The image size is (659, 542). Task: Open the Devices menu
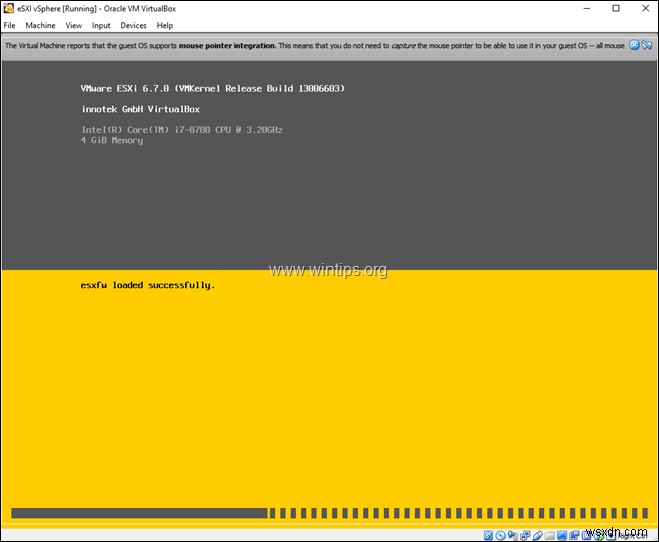pos(133,26)
